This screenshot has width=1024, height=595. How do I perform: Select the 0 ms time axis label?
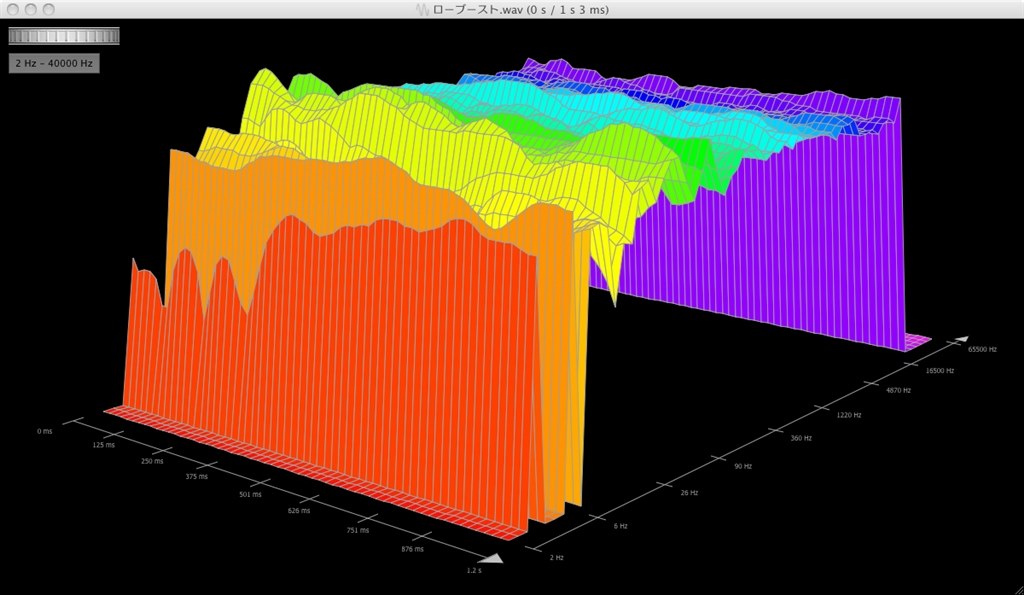tap(44, 431)
